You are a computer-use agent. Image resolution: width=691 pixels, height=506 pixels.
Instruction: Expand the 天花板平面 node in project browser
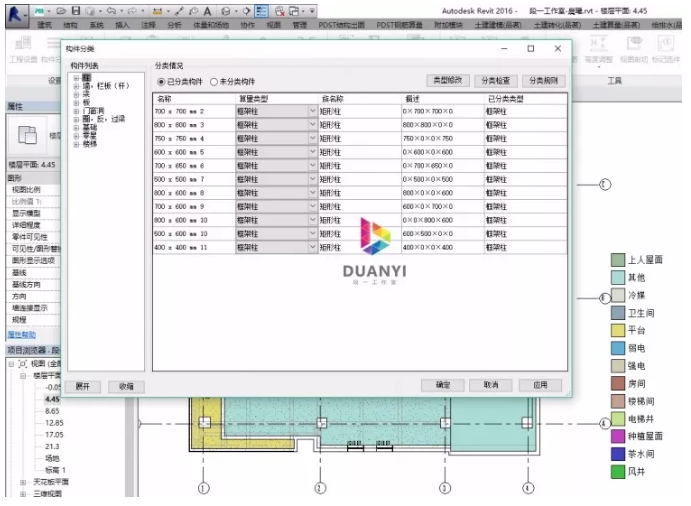(x=23, y=482)
